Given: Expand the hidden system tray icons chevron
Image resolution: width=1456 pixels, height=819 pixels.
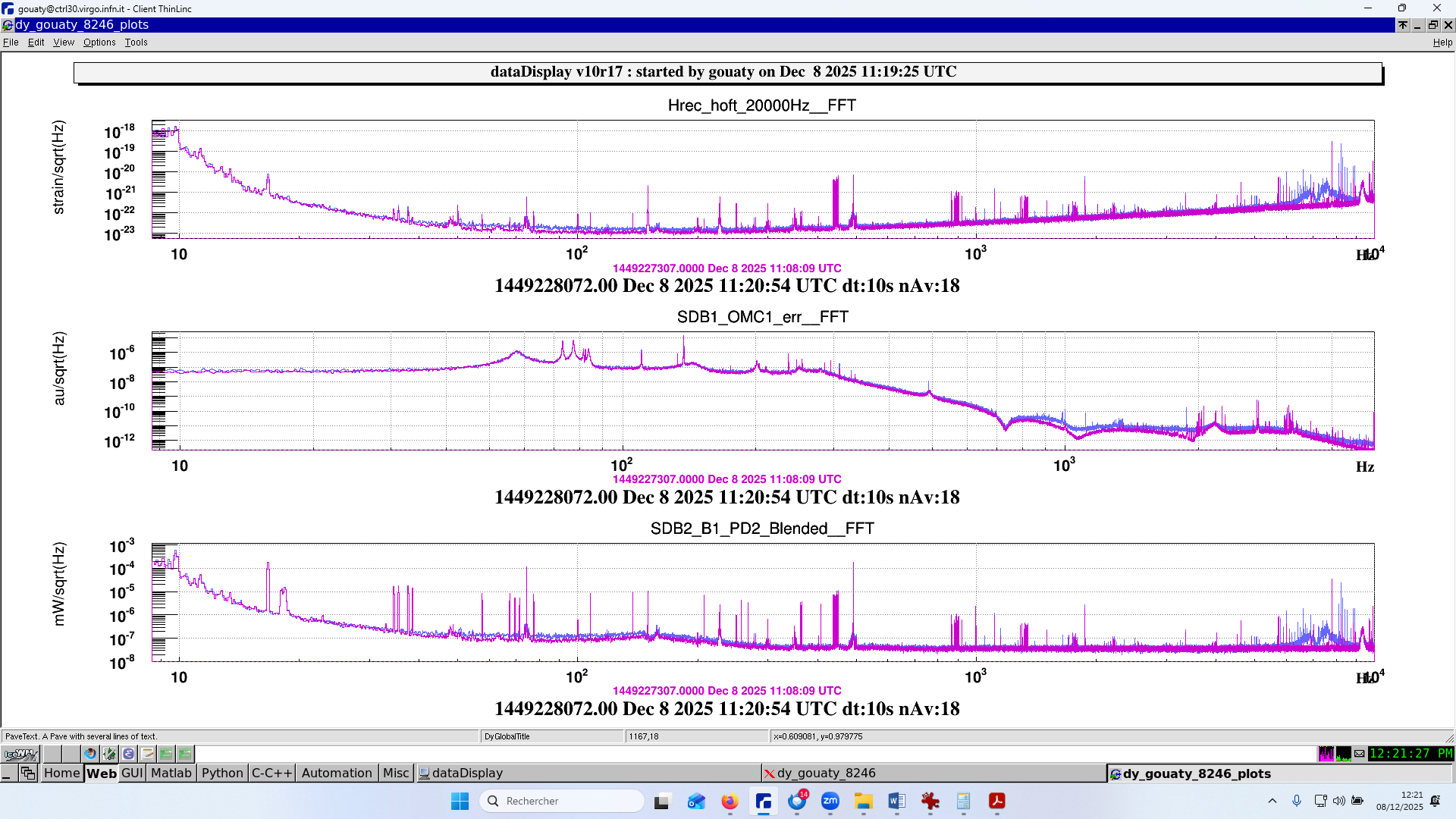Looking at the screenshot, I should (x=1272, y=801).
